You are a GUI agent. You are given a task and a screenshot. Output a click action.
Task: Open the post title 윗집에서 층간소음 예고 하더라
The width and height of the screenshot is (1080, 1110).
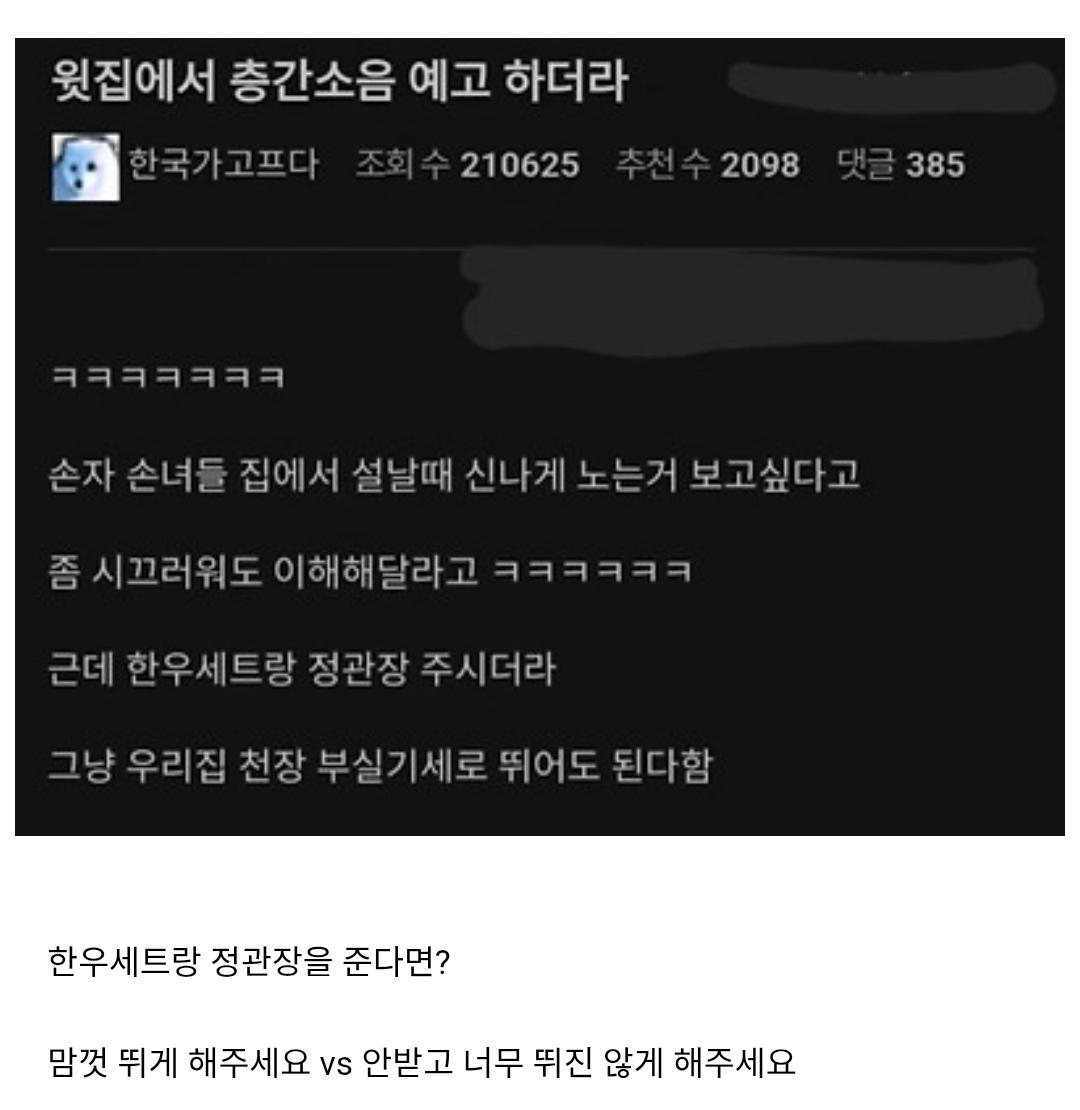coord(340,80)
